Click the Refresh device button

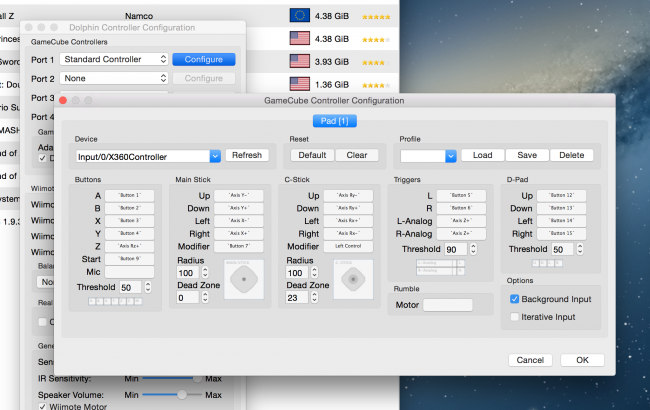coord(247,155)
